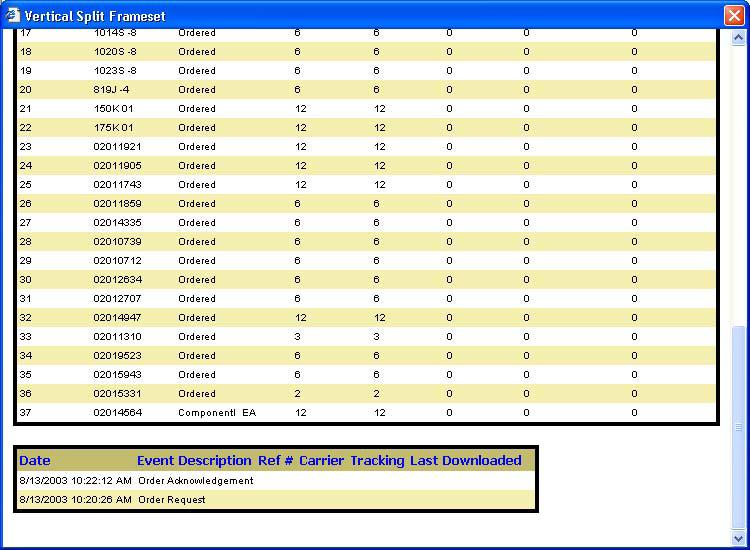Click the Carrier column header
750x550 pixels.
click(x=321, y=461)
